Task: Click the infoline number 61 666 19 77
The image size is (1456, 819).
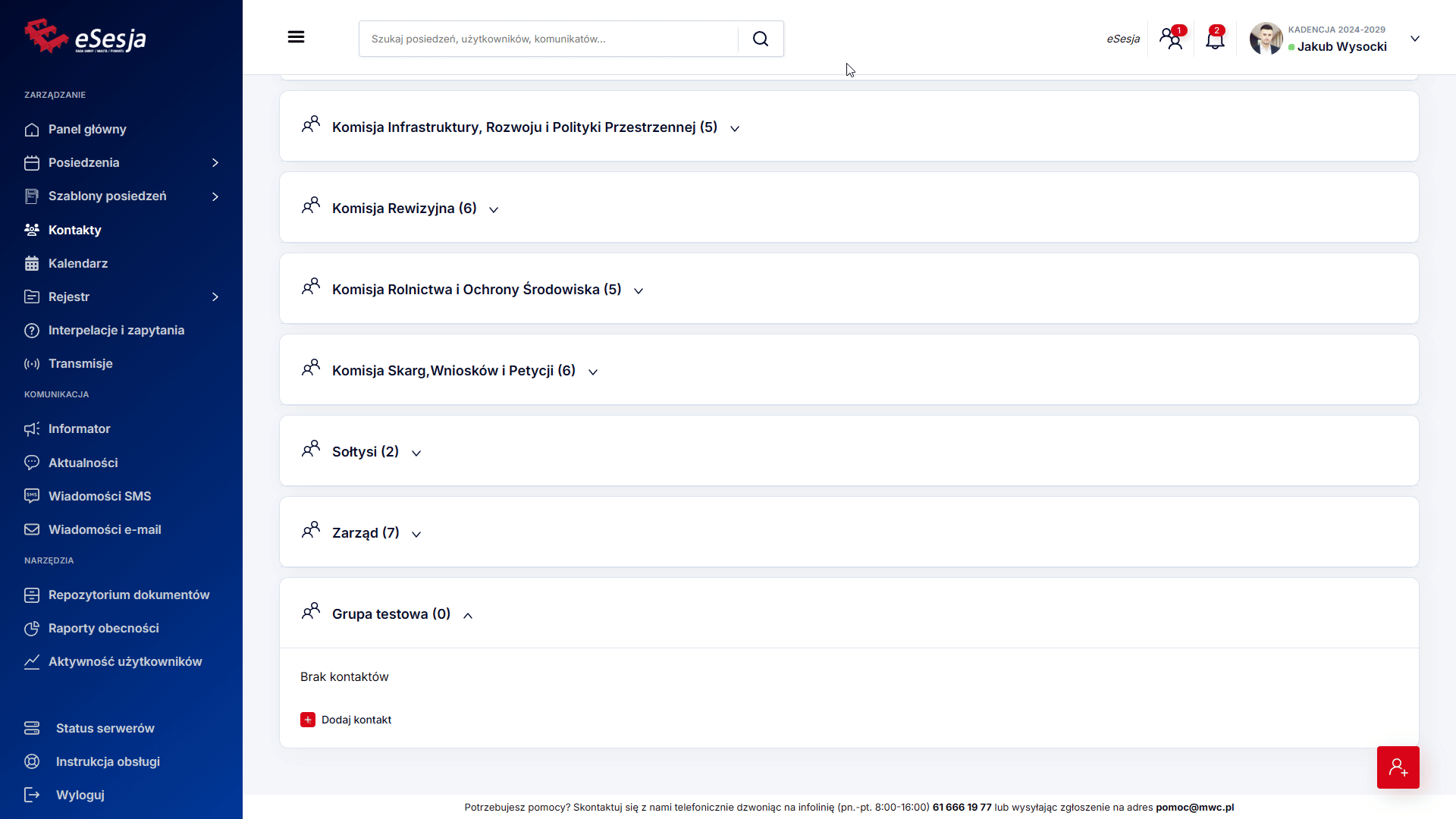Action: point(962,807)
